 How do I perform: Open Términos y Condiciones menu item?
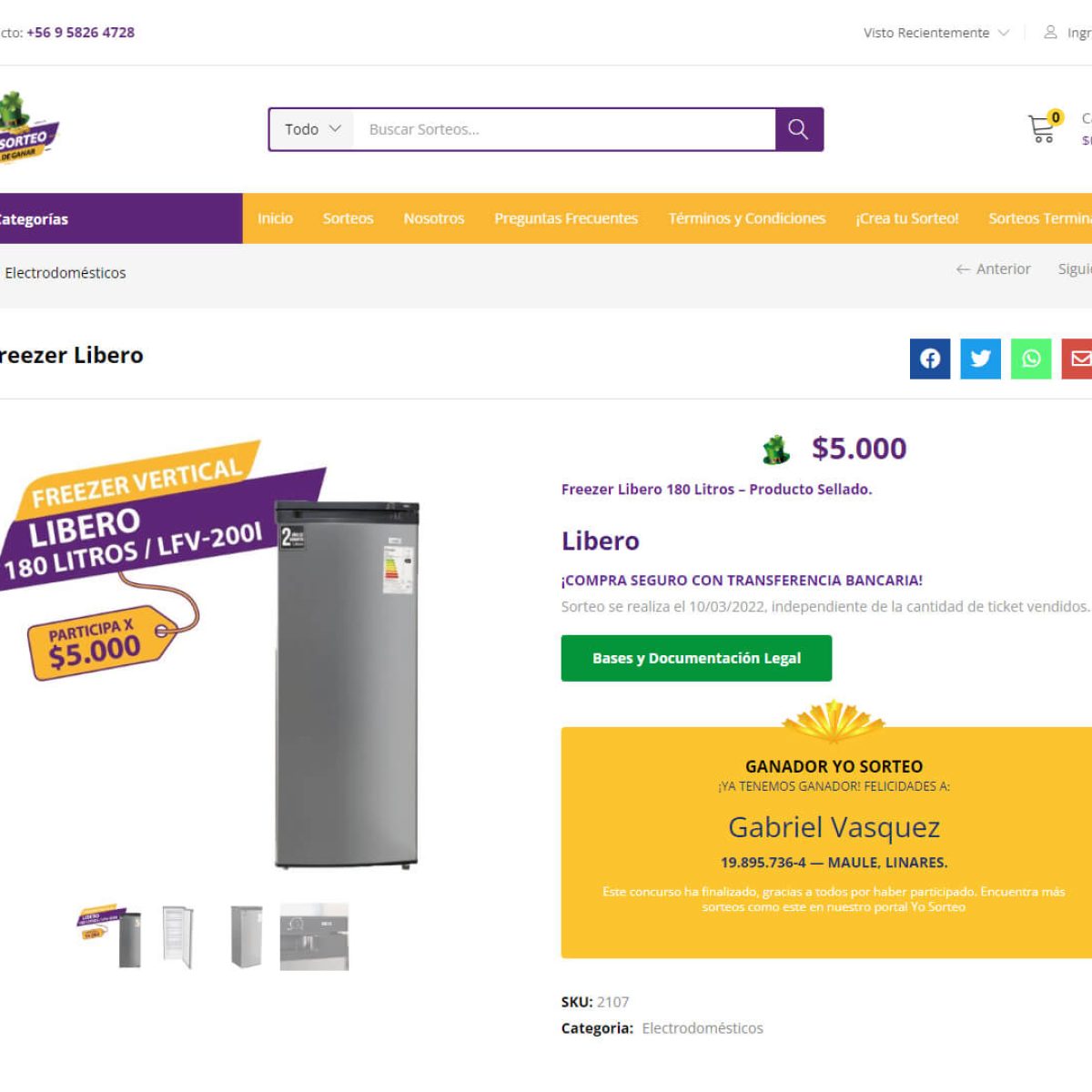pos(747,218)
